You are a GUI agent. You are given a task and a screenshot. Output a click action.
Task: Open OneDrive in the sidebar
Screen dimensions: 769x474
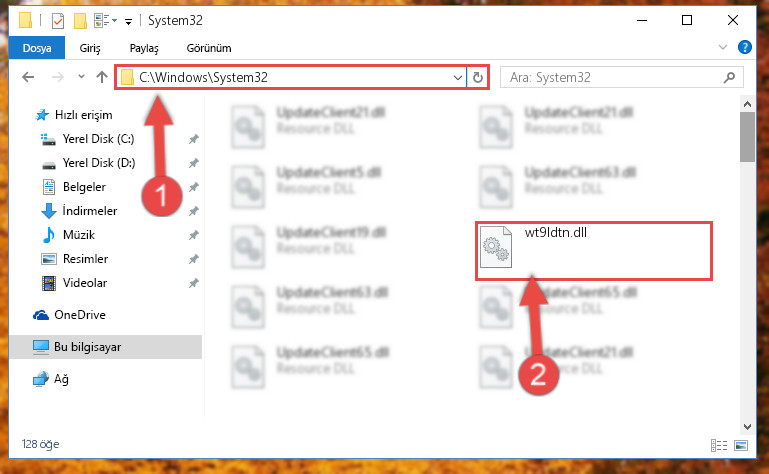80,315
